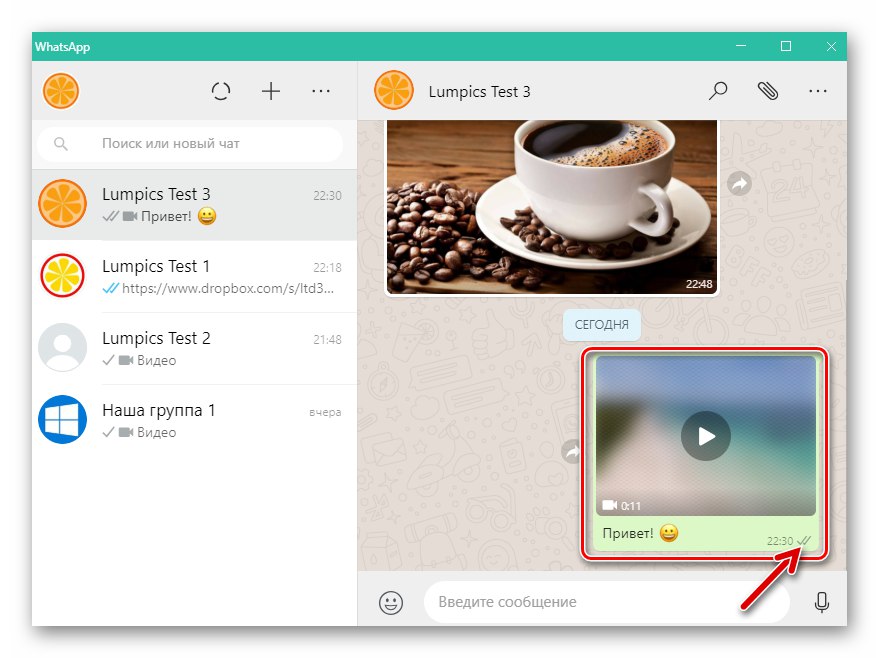Open the Lumpics Test 1 chat
This screenshot has height=658, width=879.
point(195,277)
